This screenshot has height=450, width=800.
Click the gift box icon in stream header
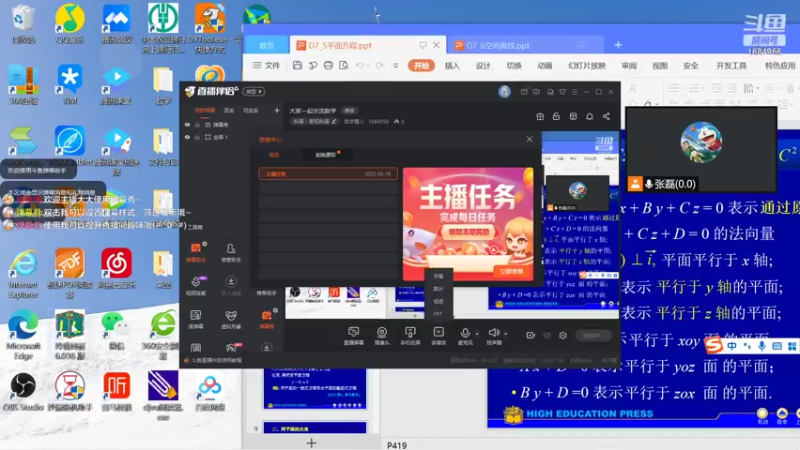click(x=540, y=116)
